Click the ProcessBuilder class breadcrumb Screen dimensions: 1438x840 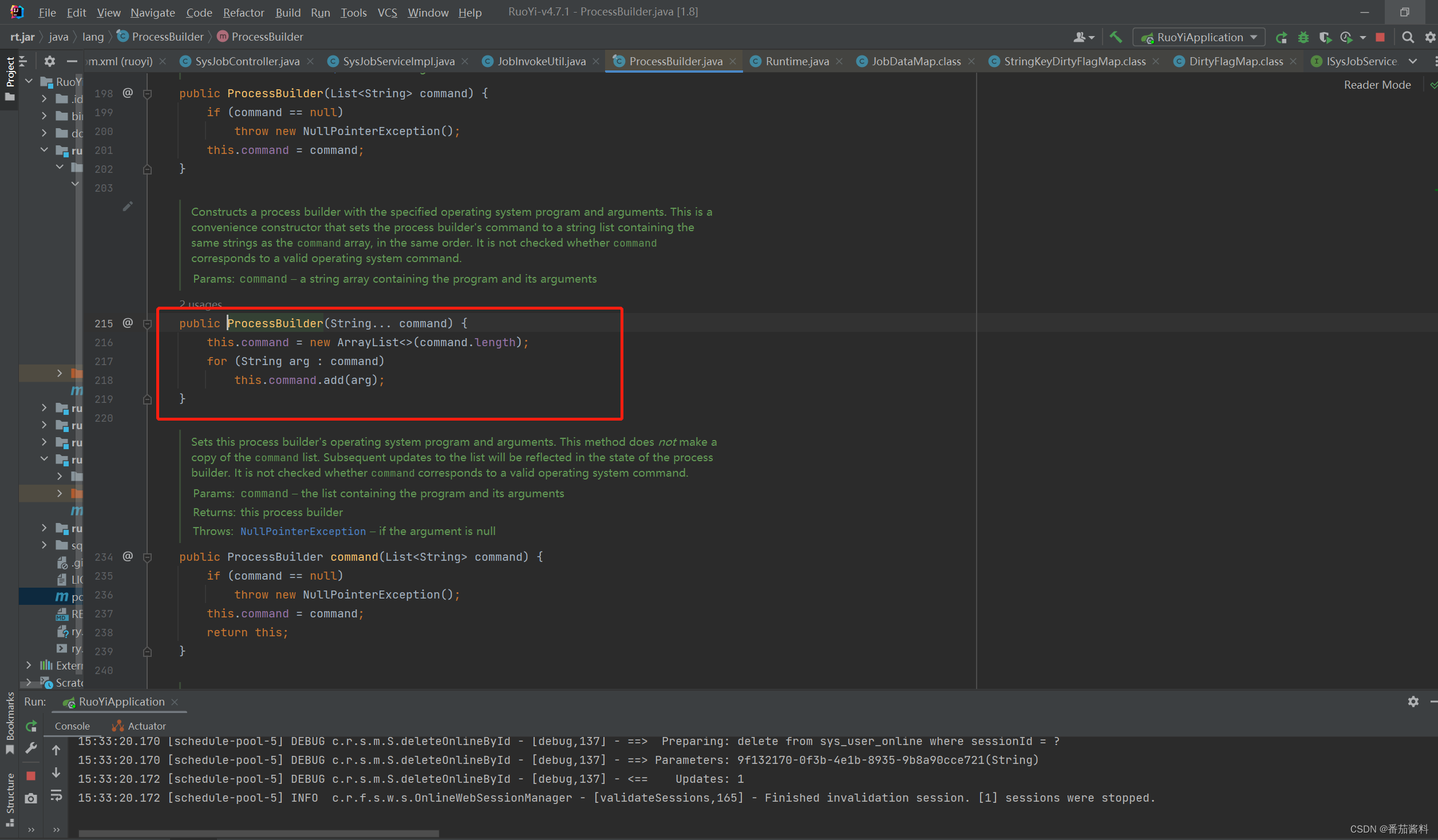pyautogui.click(x=161, y=37)
